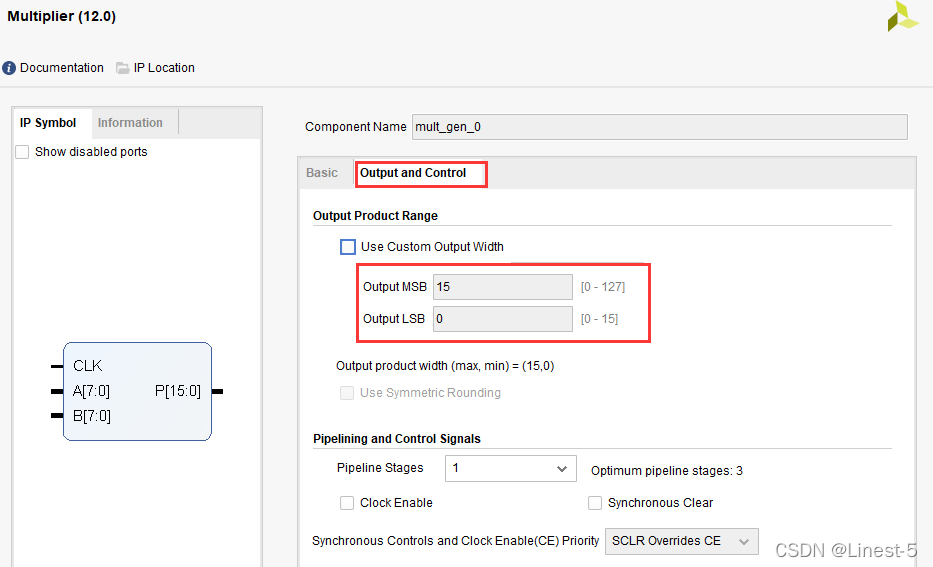Click the Component Name field
Screen dimensions: 933x567
point(659,127)
